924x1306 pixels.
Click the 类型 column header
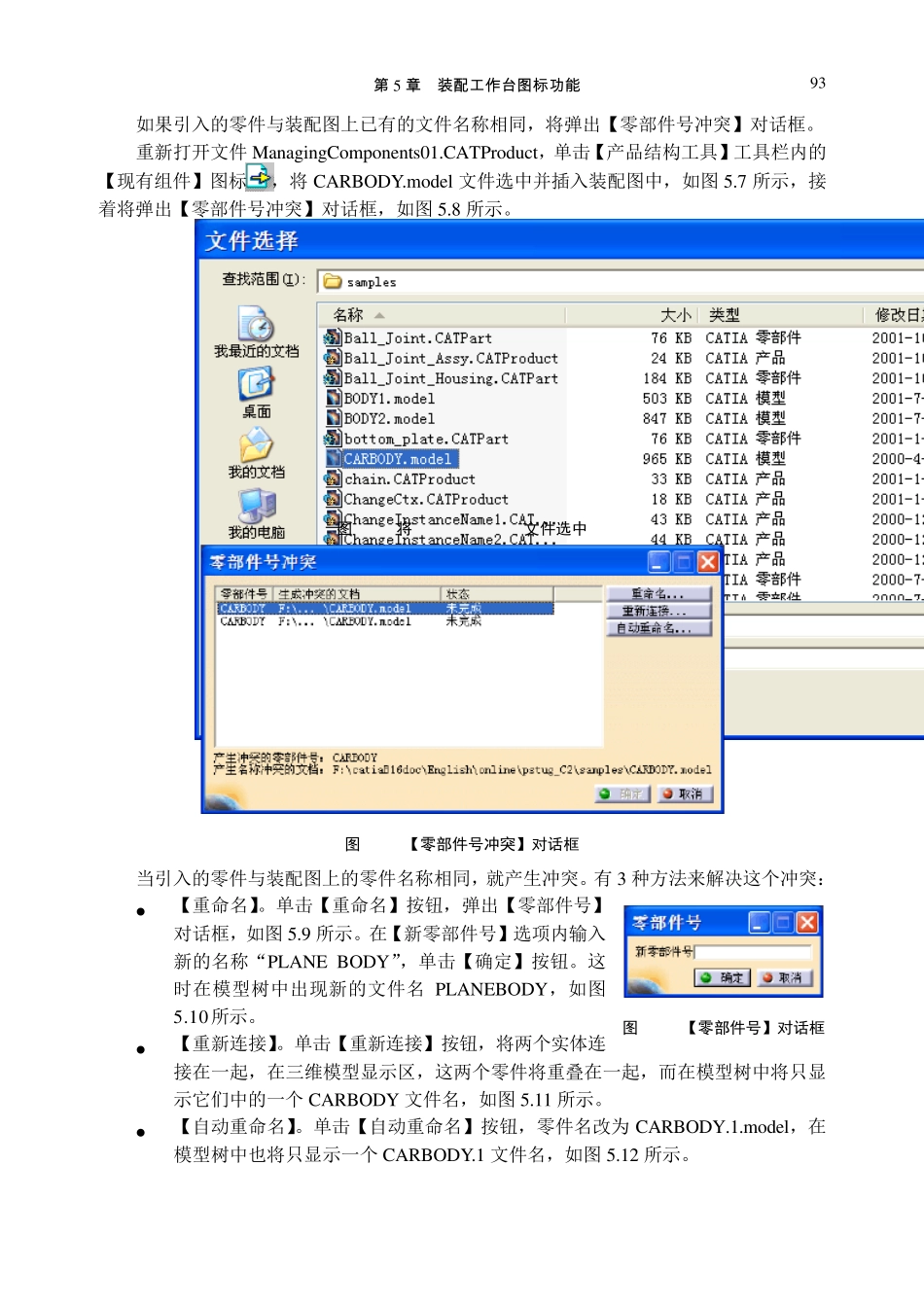tap(725, 315)
